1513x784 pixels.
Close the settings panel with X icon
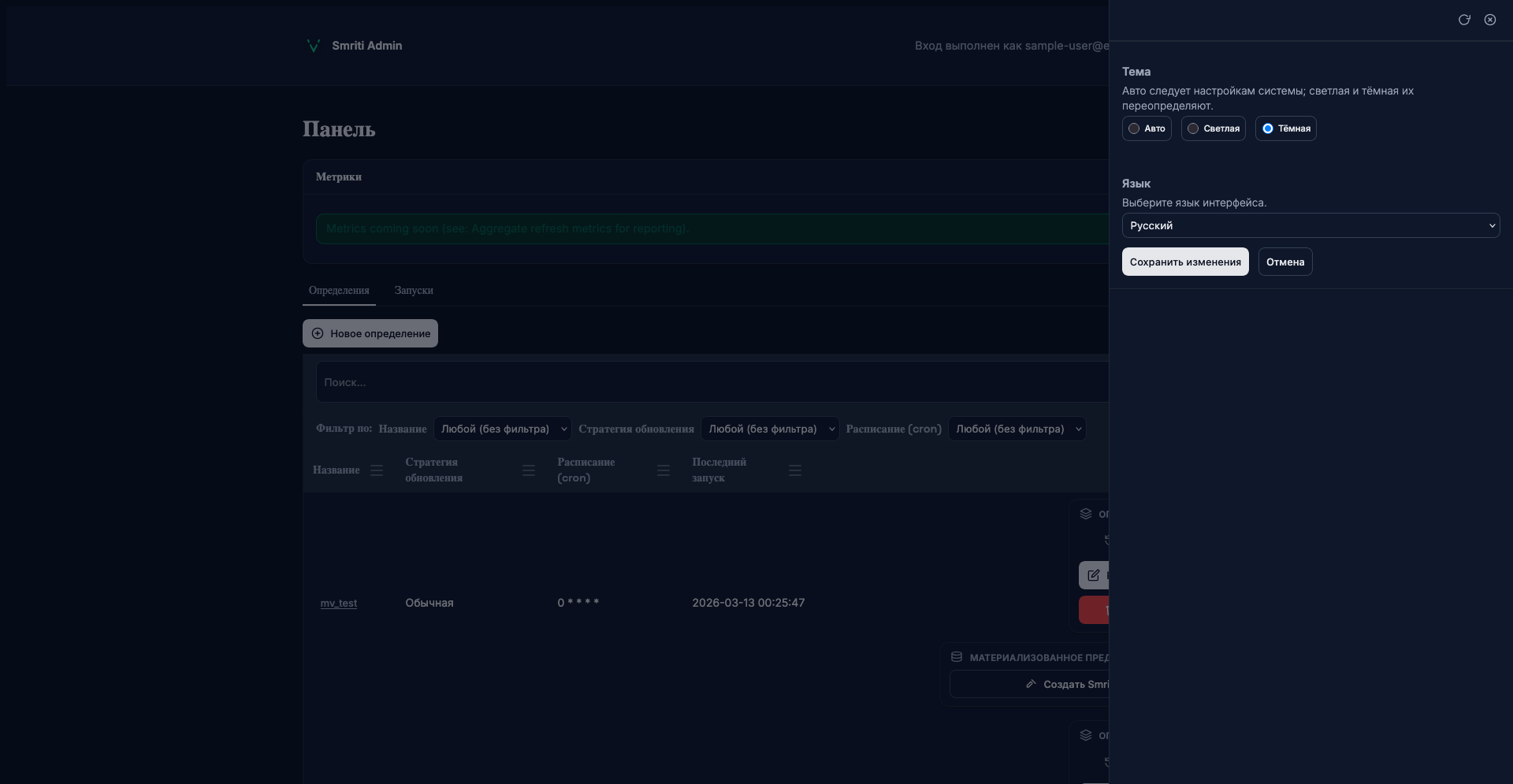pos(1490,20)
